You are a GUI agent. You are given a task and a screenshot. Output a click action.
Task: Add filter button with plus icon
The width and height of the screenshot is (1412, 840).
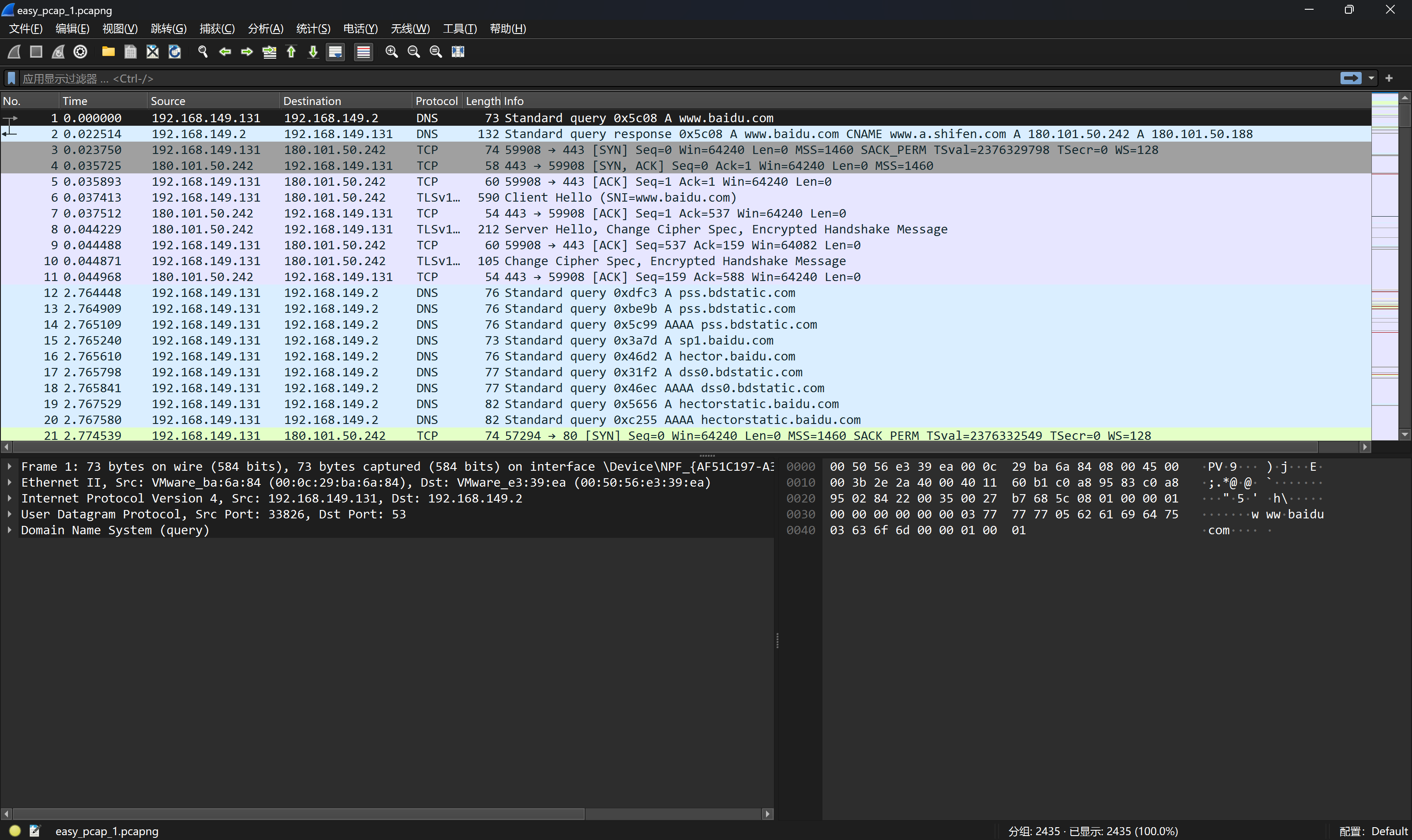(1389, 78)
